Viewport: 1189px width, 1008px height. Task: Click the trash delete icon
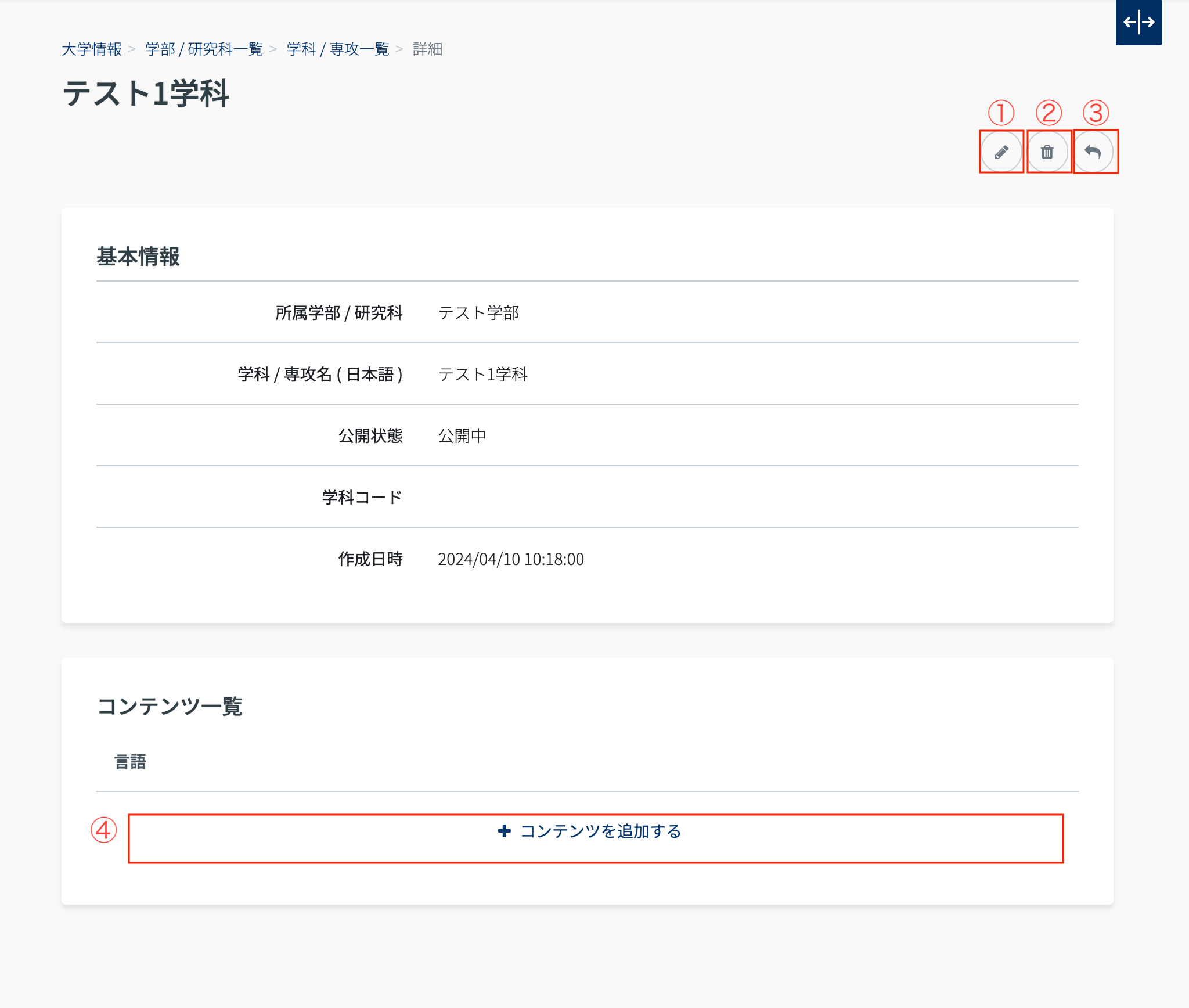(1047, 152)
